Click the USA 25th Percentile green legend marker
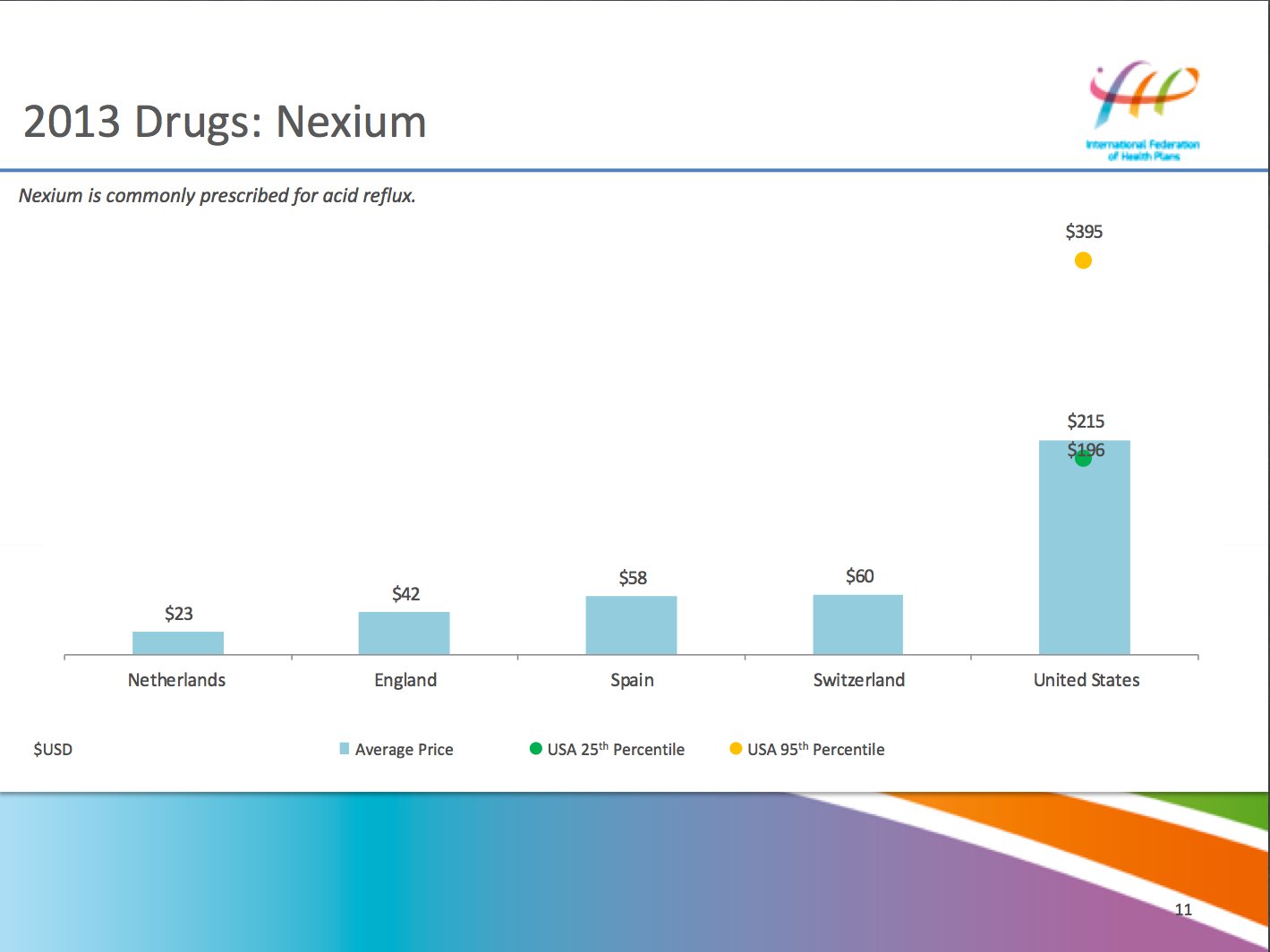Viewport: 1270px width, 952px height. click(536, 748)
